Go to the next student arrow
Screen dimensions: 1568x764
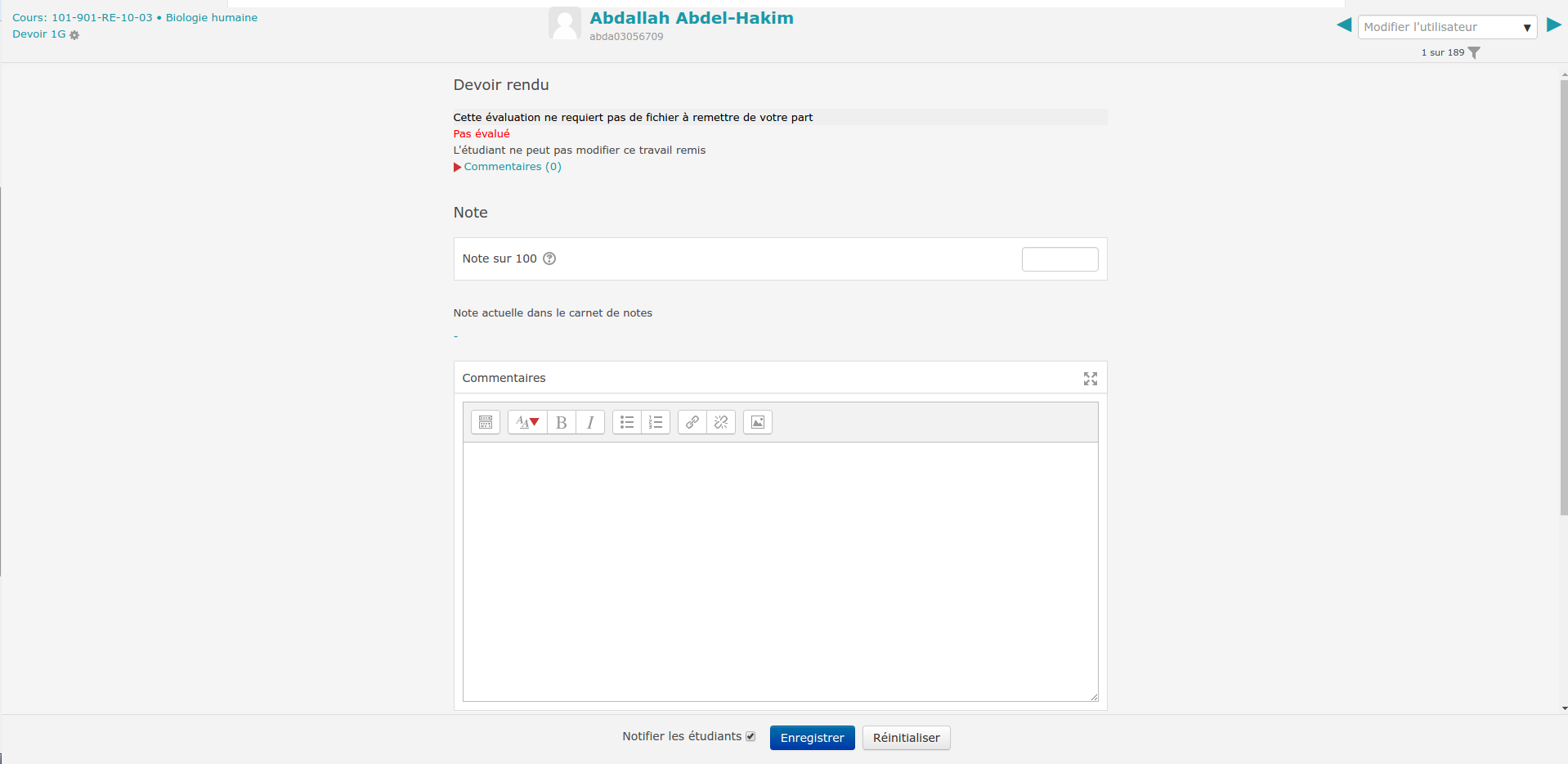tap(1553, 25)
